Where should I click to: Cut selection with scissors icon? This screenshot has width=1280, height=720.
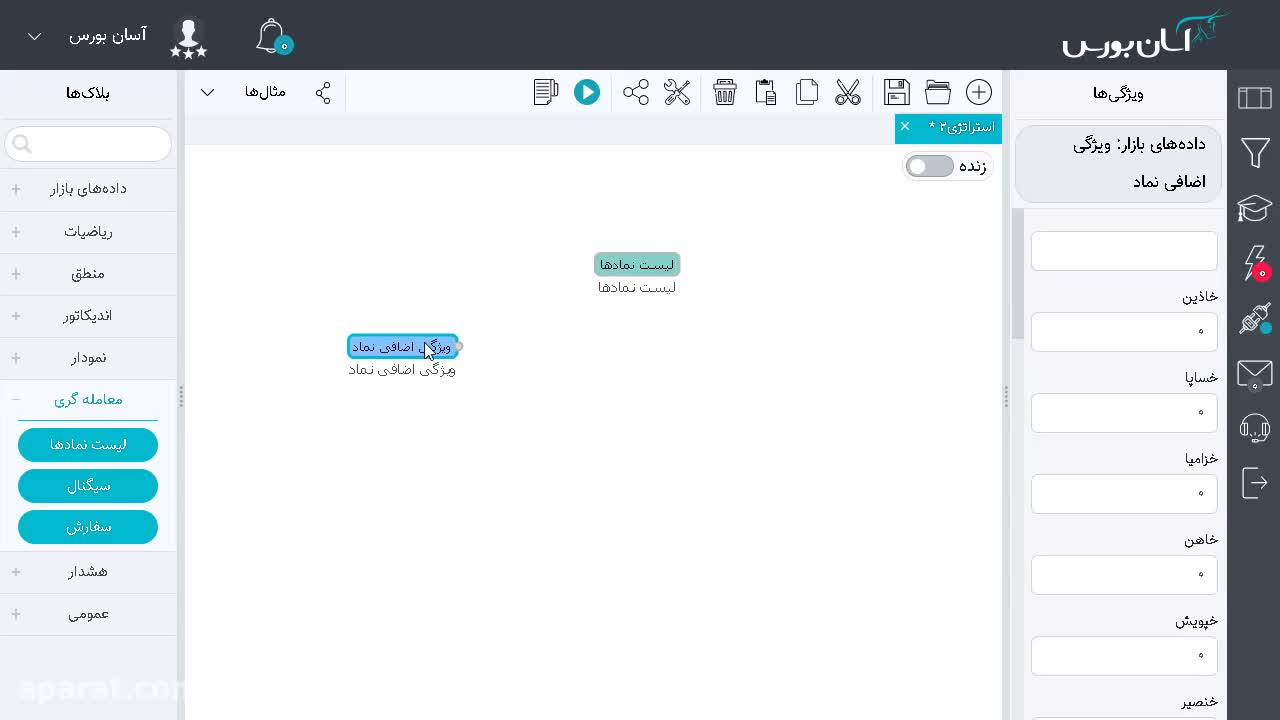click(848, 92)
